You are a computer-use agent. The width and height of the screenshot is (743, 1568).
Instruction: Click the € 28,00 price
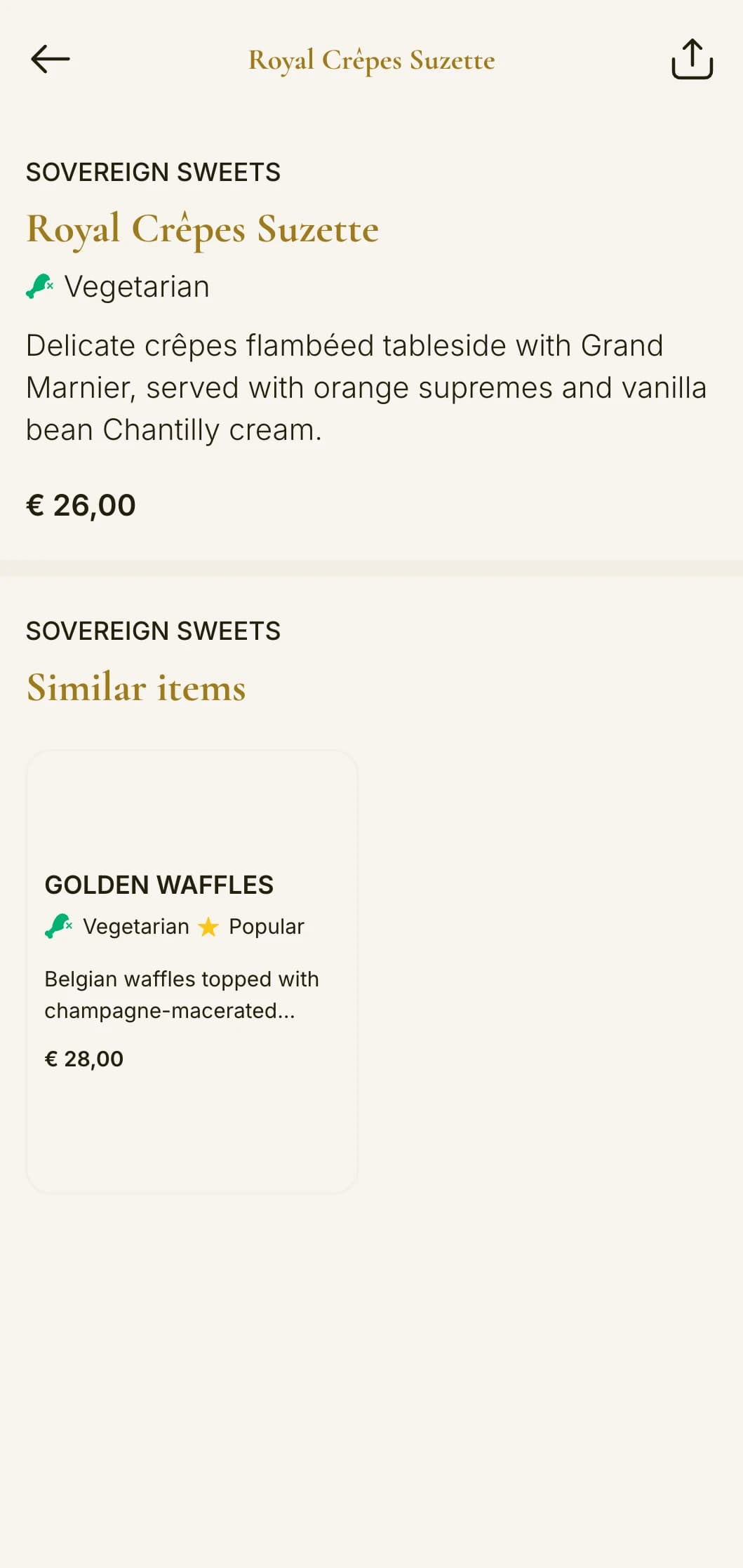[x=84, y=1059]
